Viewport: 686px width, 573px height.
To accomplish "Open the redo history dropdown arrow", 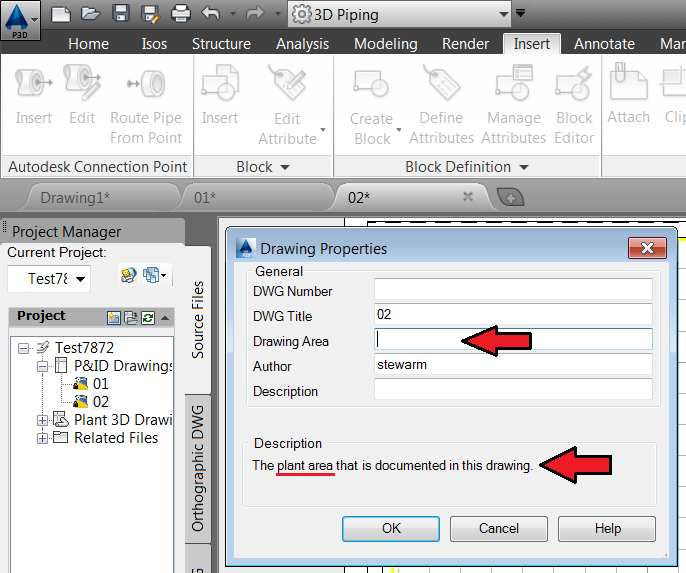I will [x=277, y=14].
